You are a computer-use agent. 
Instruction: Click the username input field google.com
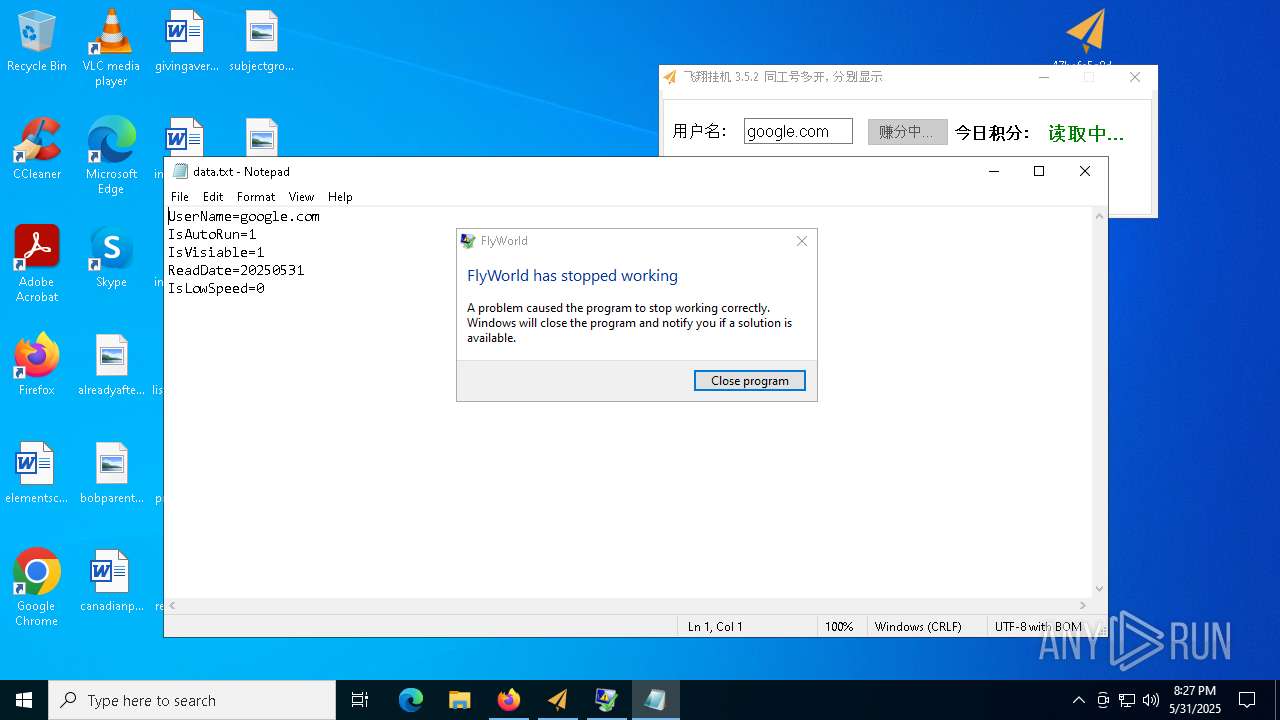798,131
